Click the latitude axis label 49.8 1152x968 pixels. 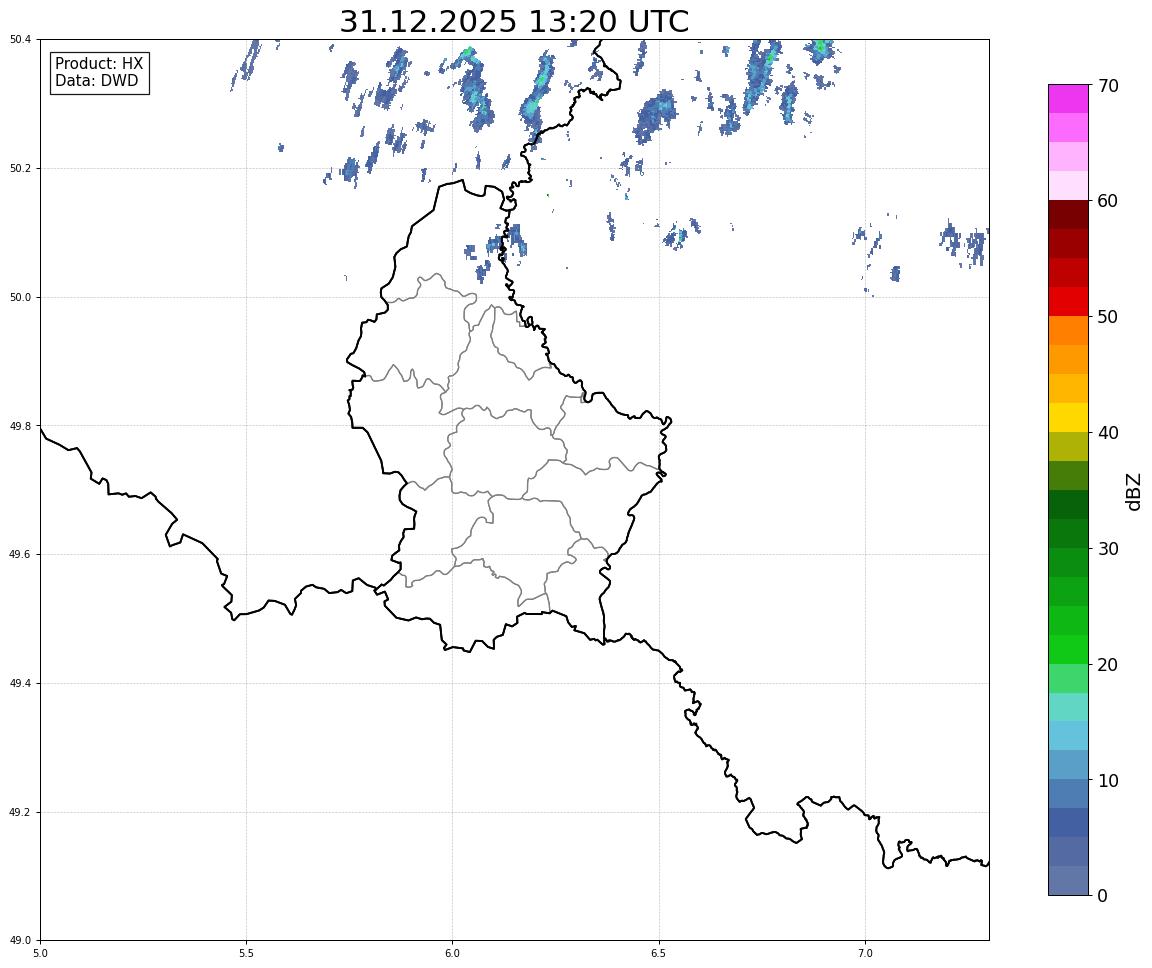[x=20, y=426]
